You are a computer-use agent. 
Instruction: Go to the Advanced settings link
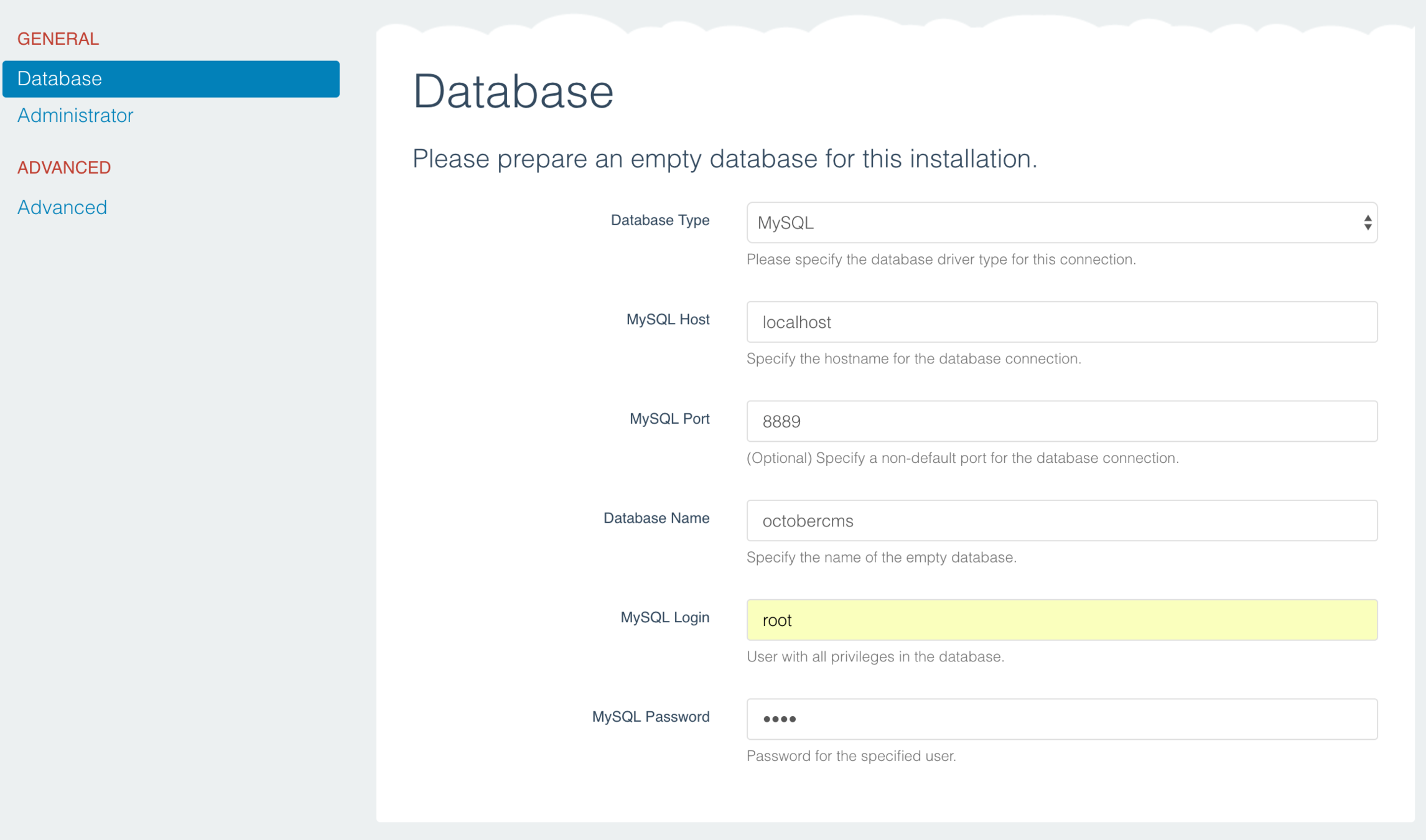(62, 207)
